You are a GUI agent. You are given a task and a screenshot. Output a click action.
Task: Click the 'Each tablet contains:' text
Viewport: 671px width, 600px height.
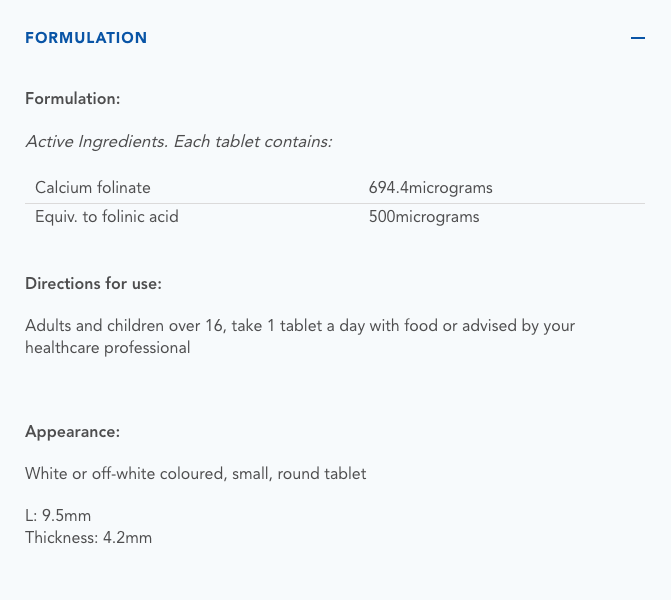click(253, 142)
